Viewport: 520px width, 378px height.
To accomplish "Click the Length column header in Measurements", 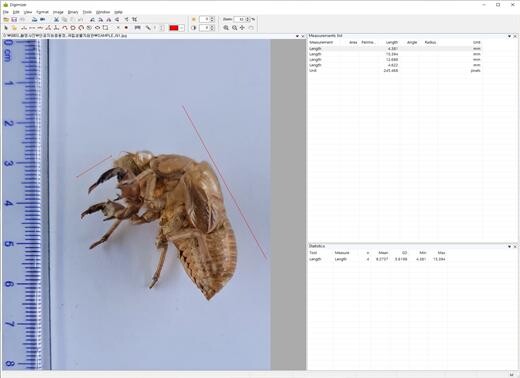I will 392,42.
